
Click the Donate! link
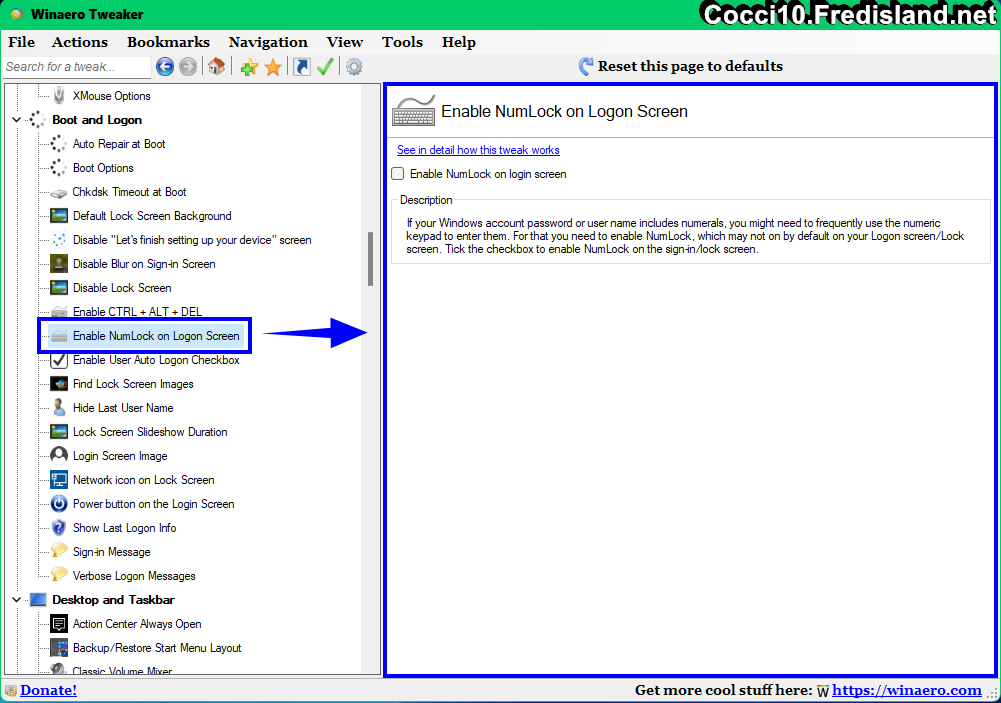(49, 690)
